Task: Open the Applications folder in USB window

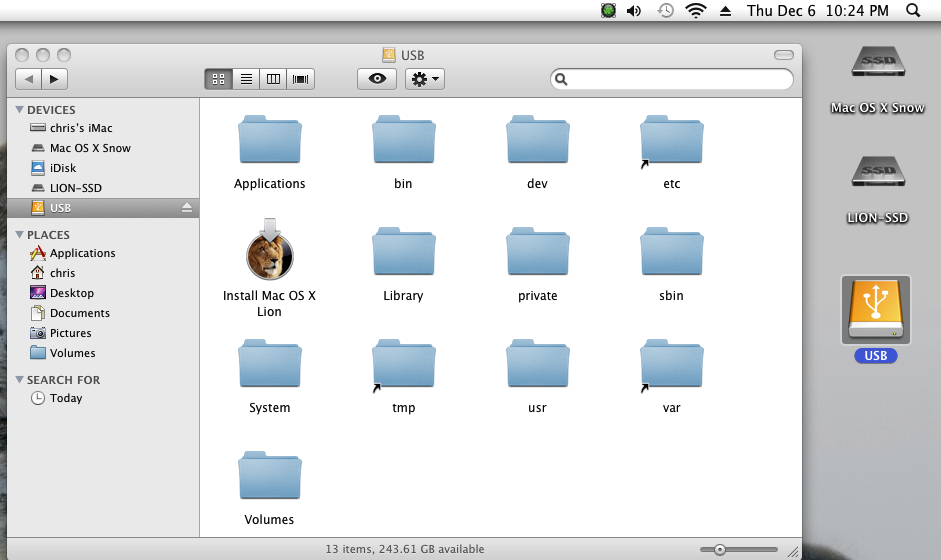Action: coord(269,140)
